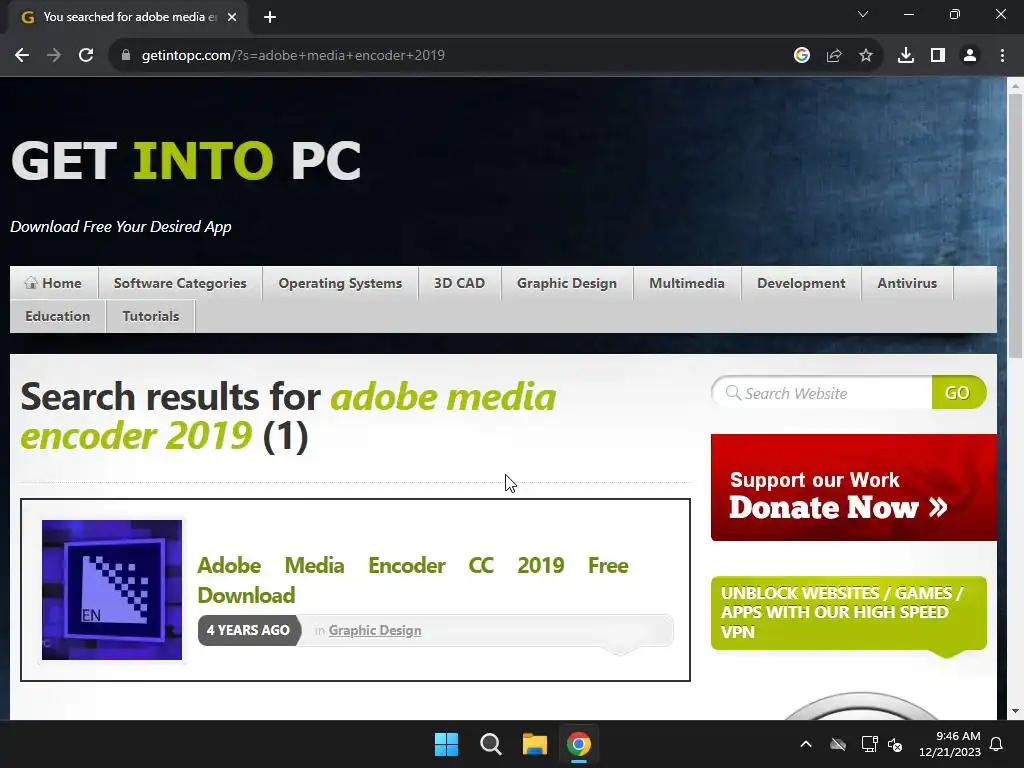Click the Chrome taskbar icon
Viewport: 1024px width, 768px height.
click(579, 744)
